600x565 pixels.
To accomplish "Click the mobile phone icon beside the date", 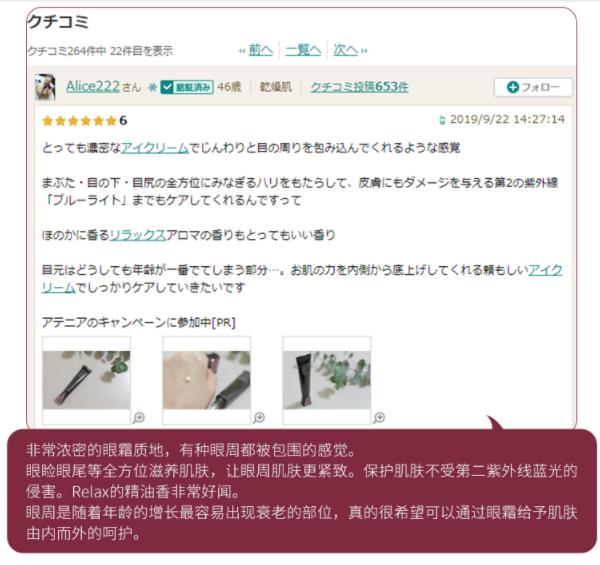I will click(x=442, y=120).
